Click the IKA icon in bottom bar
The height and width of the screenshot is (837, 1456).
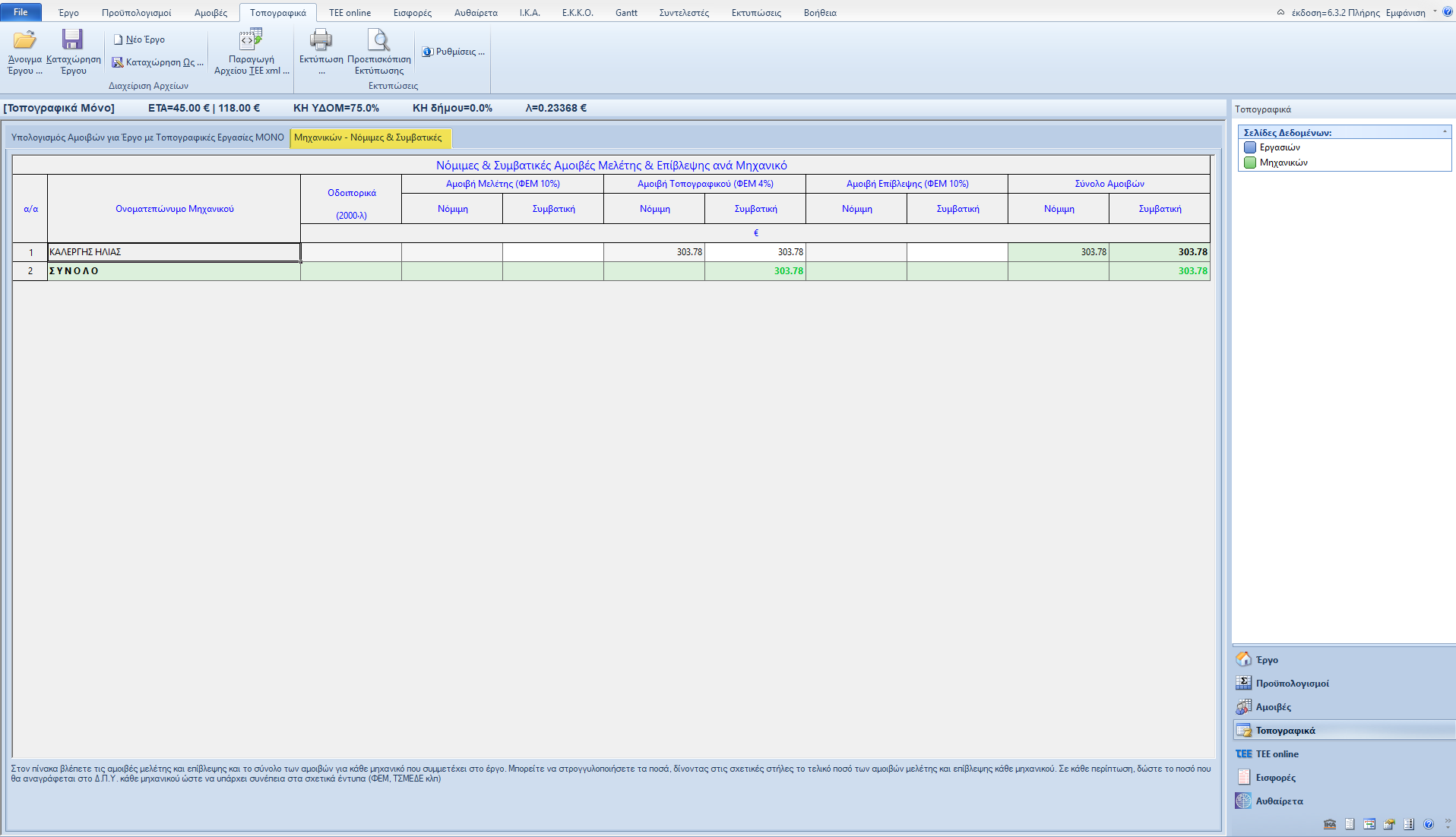pos(1330,824)
